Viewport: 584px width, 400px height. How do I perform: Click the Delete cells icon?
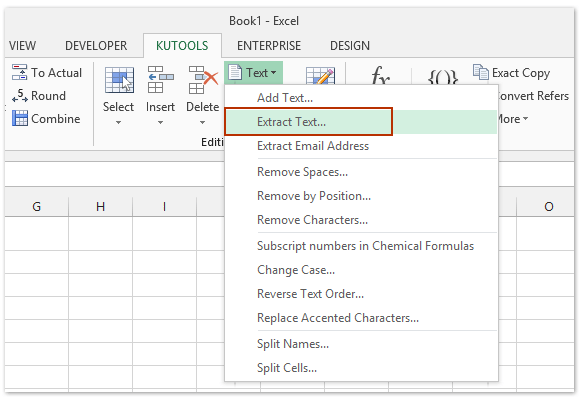(x=203, y=80)
